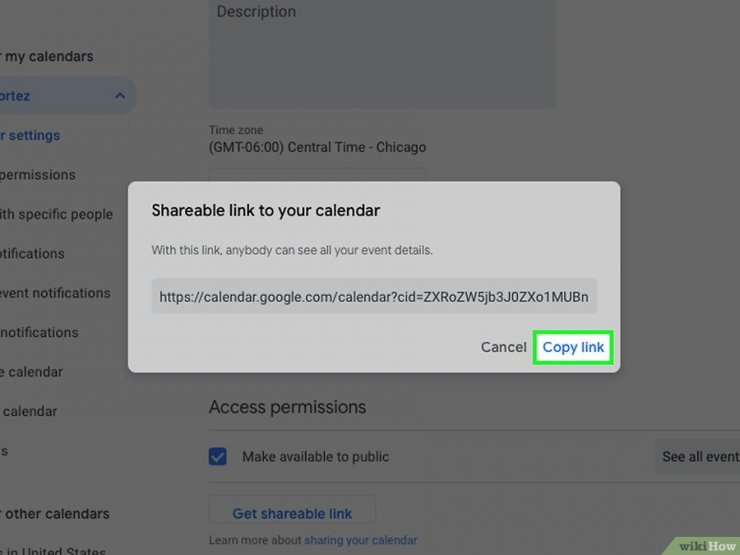The height and width of the screenshot is (555, 740).
Task: Open the sharing your calendar link
Action: tap(361, 540)
